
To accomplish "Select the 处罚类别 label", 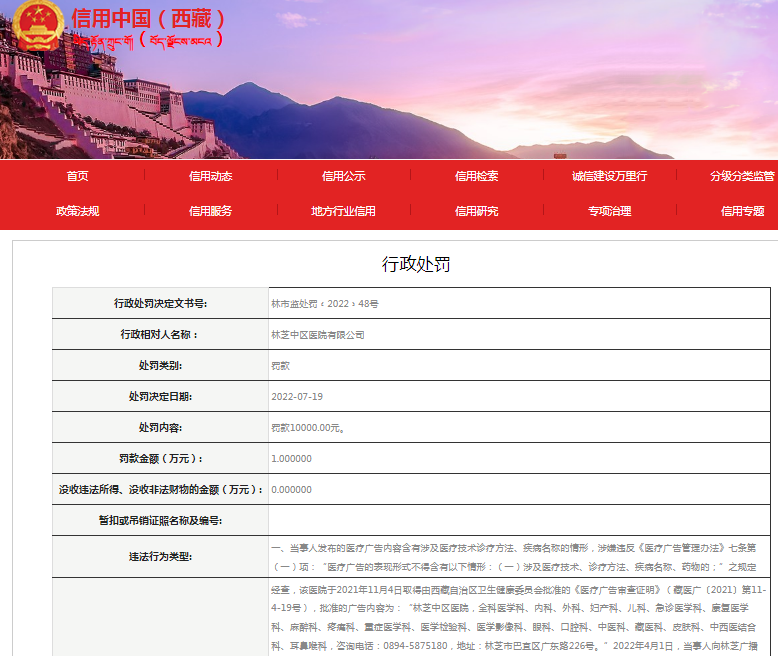I will pyautogui.click(x=160, y=365).
